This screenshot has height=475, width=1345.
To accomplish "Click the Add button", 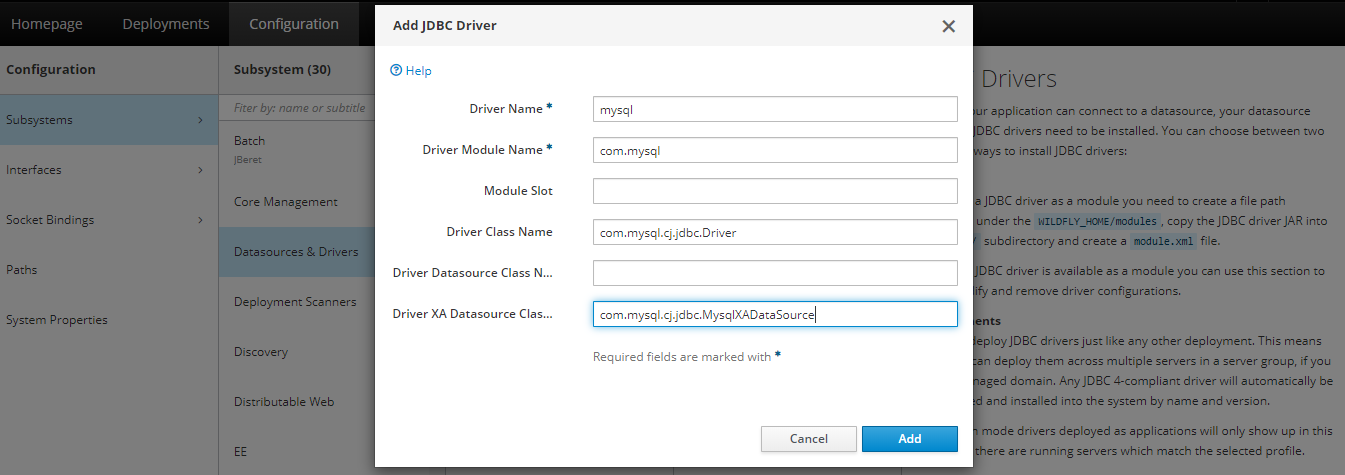I will [x=910, y=439].
